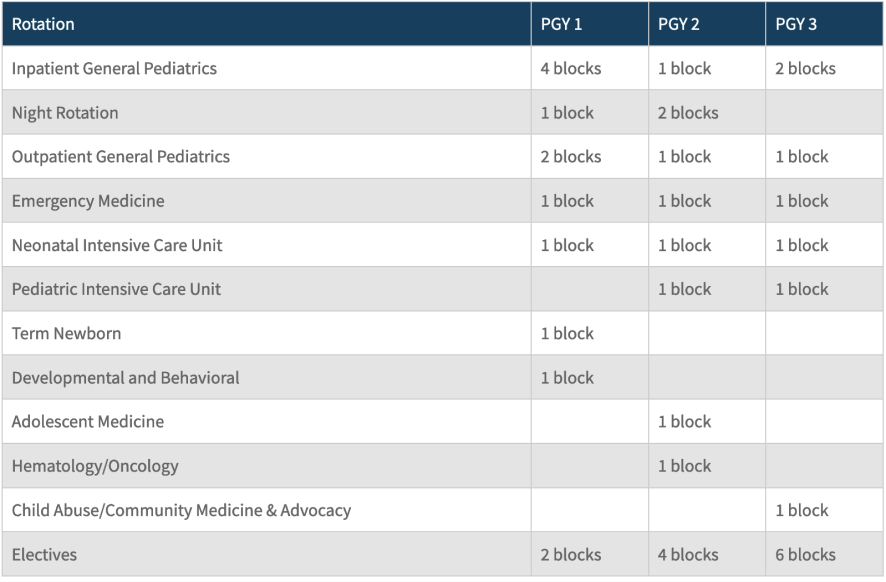Screen dimensions: 886x582
Task: Select Pediatric Intensive Care Unit label
Action: pos(116,289)
